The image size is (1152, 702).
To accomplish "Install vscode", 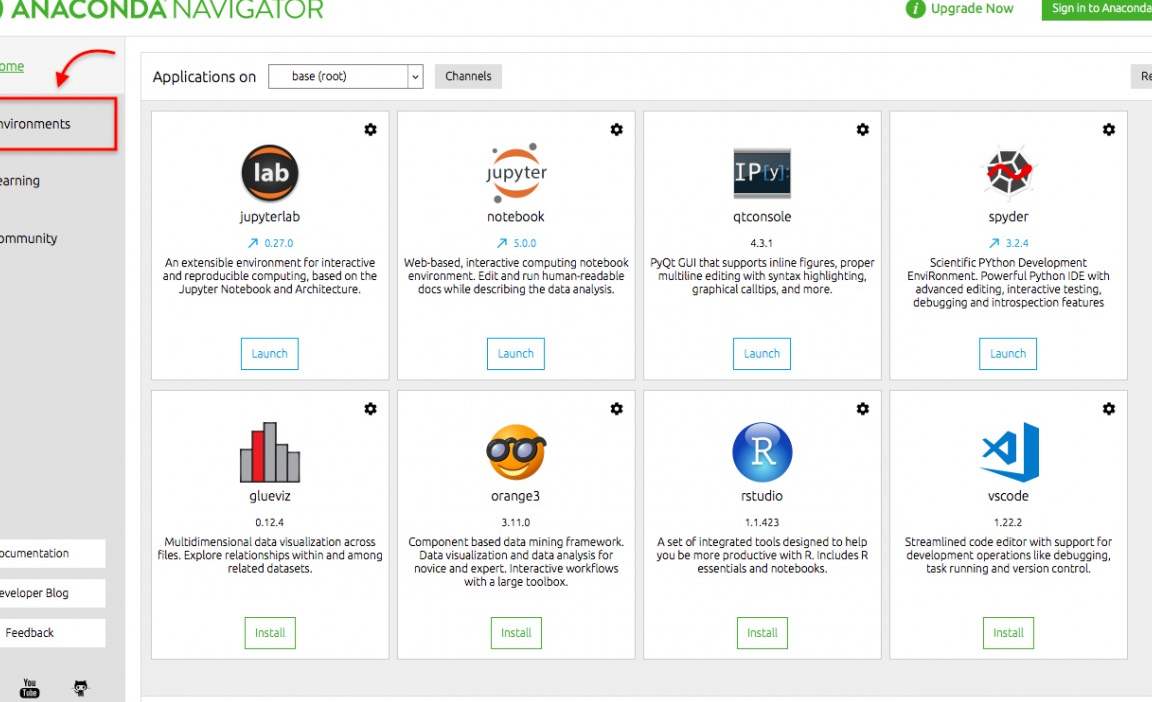I will click(1008, 633).
